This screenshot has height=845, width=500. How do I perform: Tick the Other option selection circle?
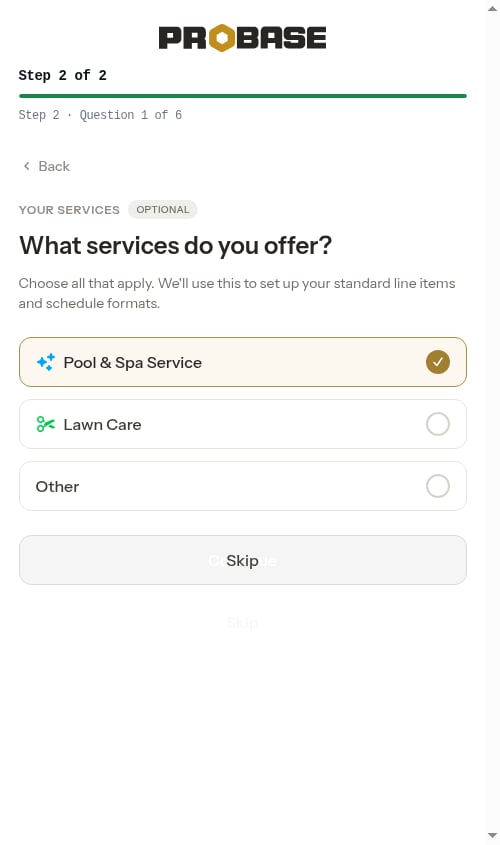coord(438,486)
